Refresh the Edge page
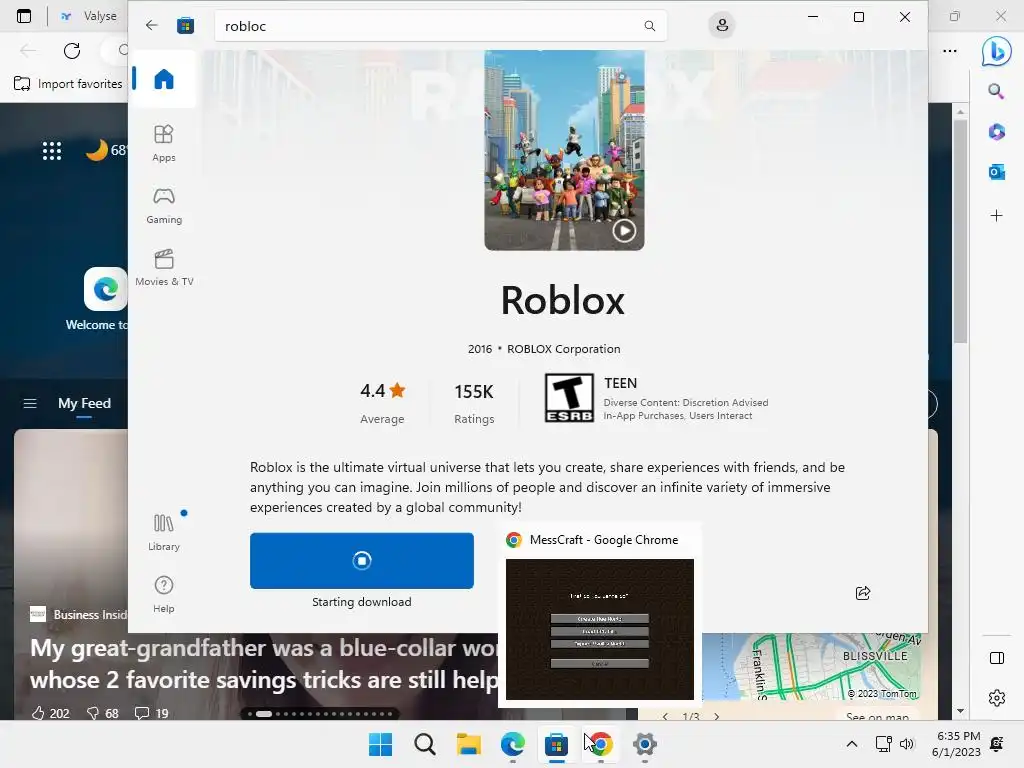The height and width of the screenshot is (768, 1024). (72, 50)
